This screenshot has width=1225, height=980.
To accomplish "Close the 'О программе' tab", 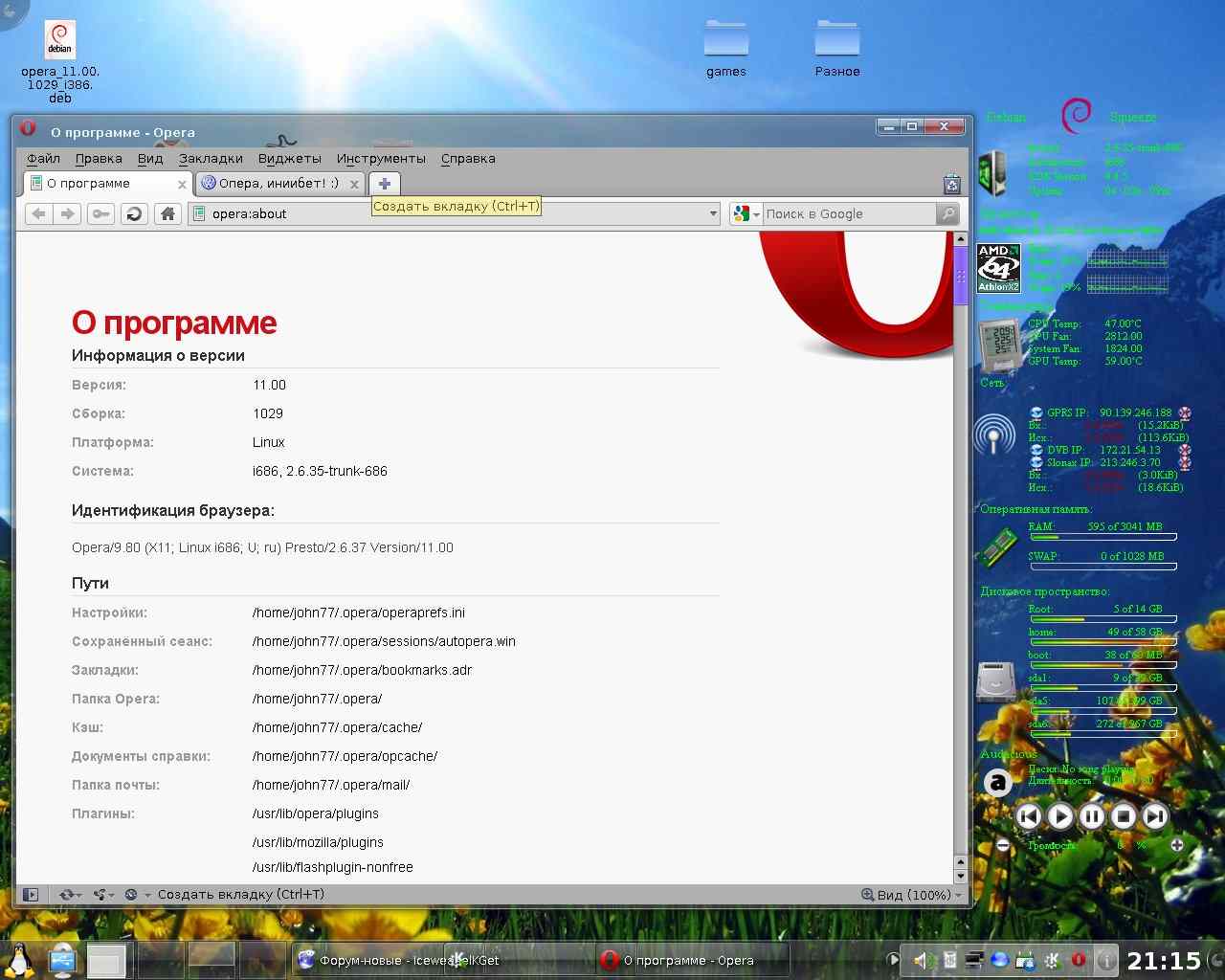I will (x=182, y=185).
